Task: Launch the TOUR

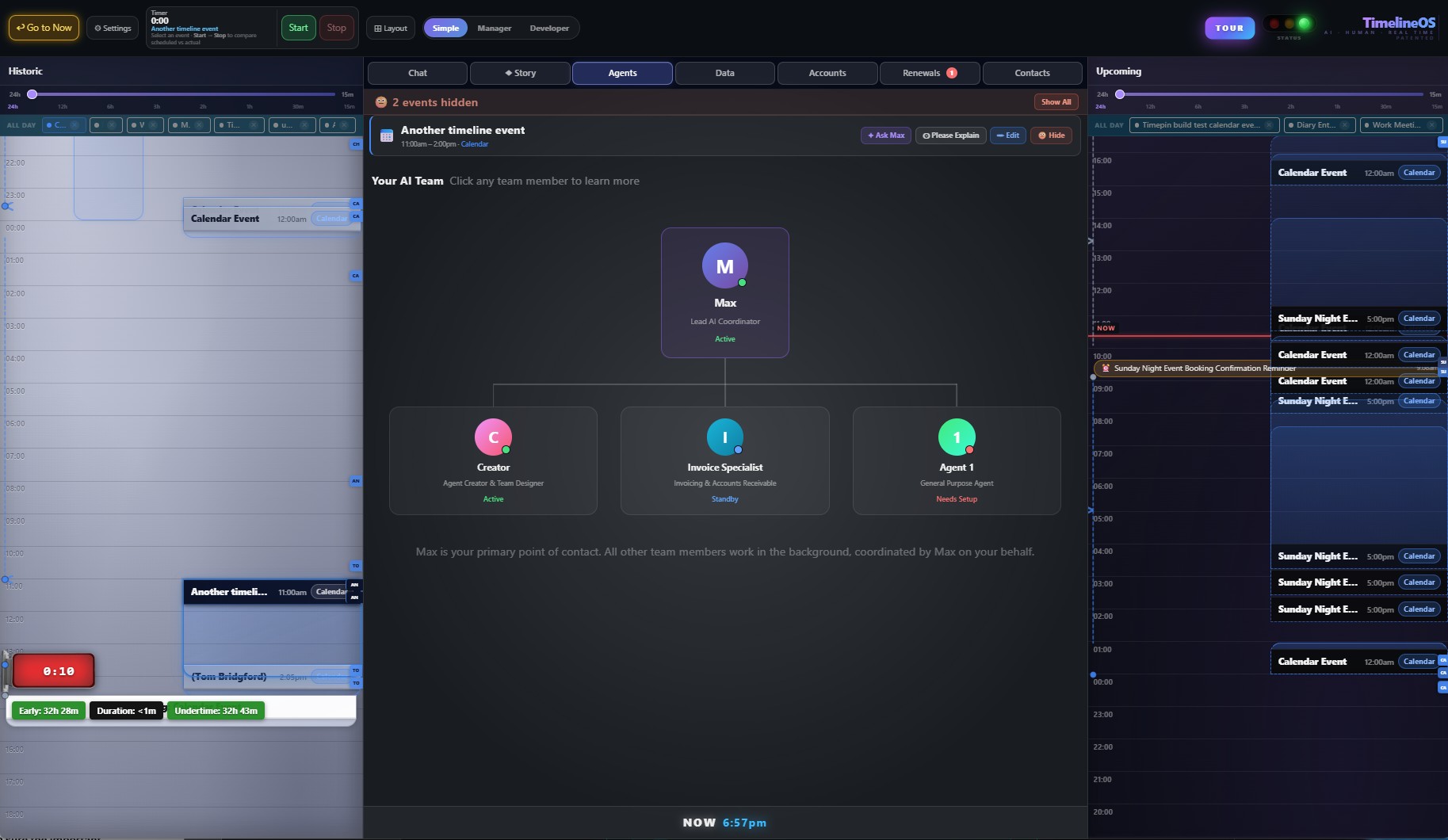Action: (1229, 28)
